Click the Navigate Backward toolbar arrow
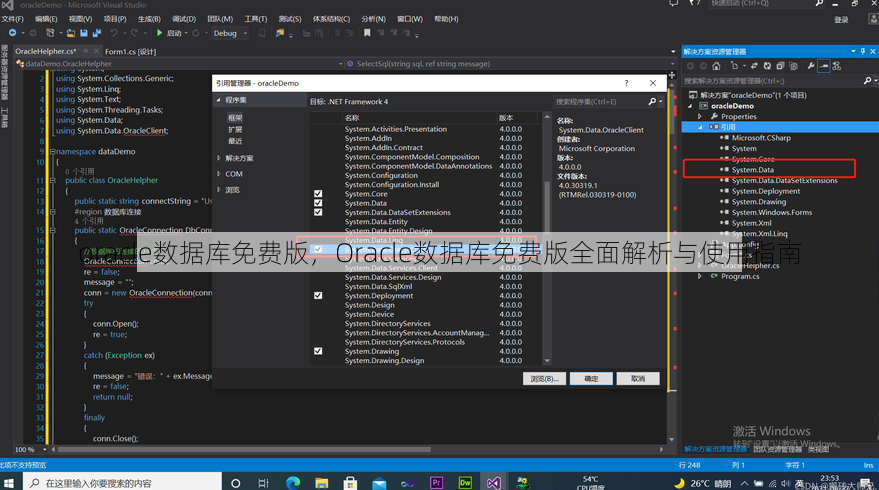 tap(12, 33)
